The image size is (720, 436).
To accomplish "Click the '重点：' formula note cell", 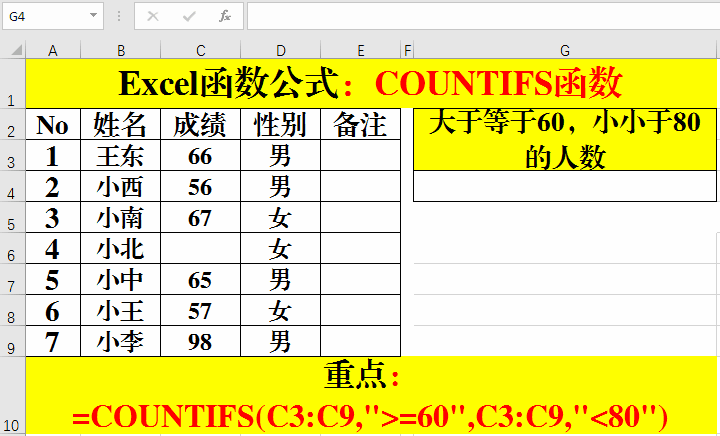I will [x=371, y=396].
